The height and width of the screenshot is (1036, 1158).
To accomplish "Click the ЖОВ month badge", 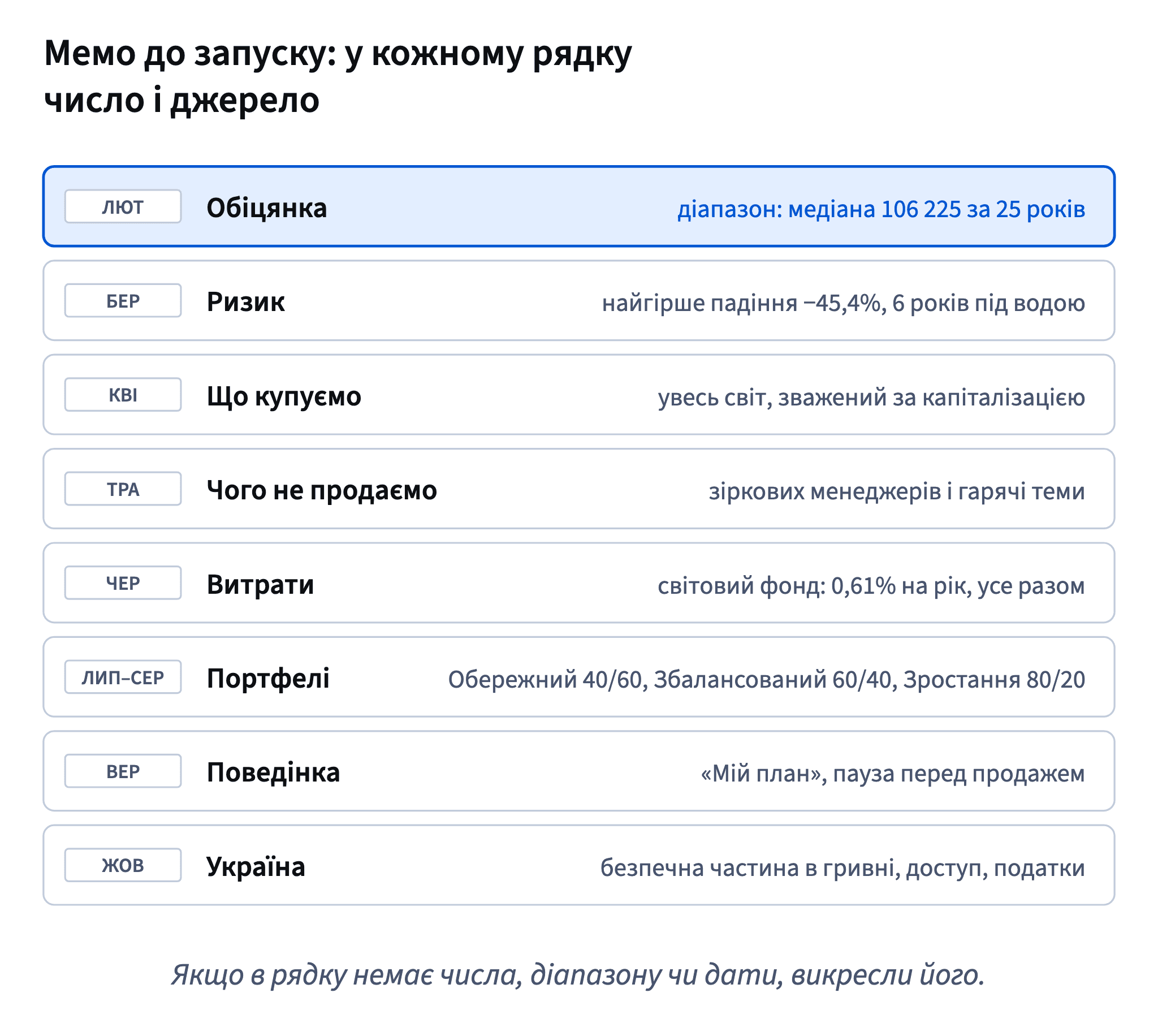I will (123, 865).
